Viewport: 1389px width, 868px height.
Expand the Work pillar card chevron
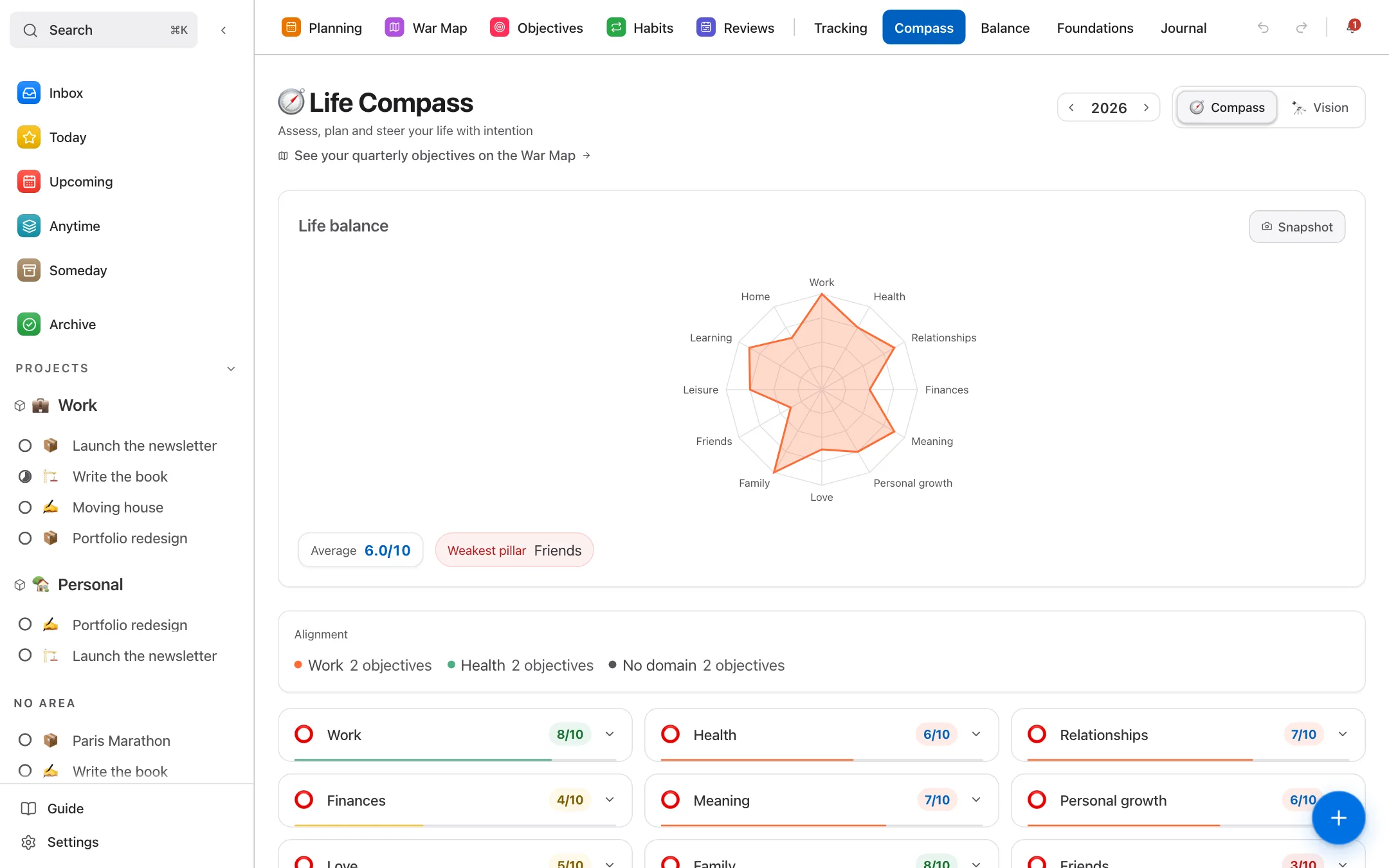610,734
